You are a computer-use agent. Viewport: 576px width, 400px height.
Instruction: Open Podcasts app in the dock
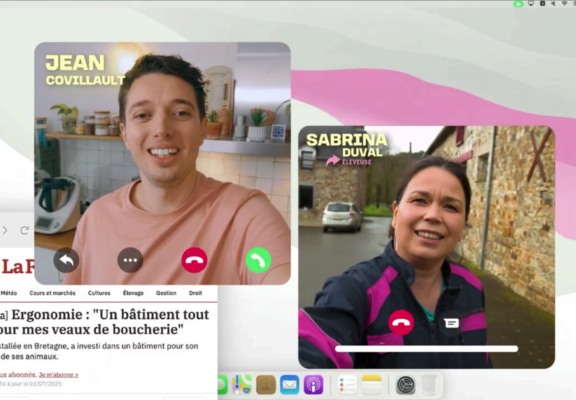pyautogui.click(x=313, y=385)
